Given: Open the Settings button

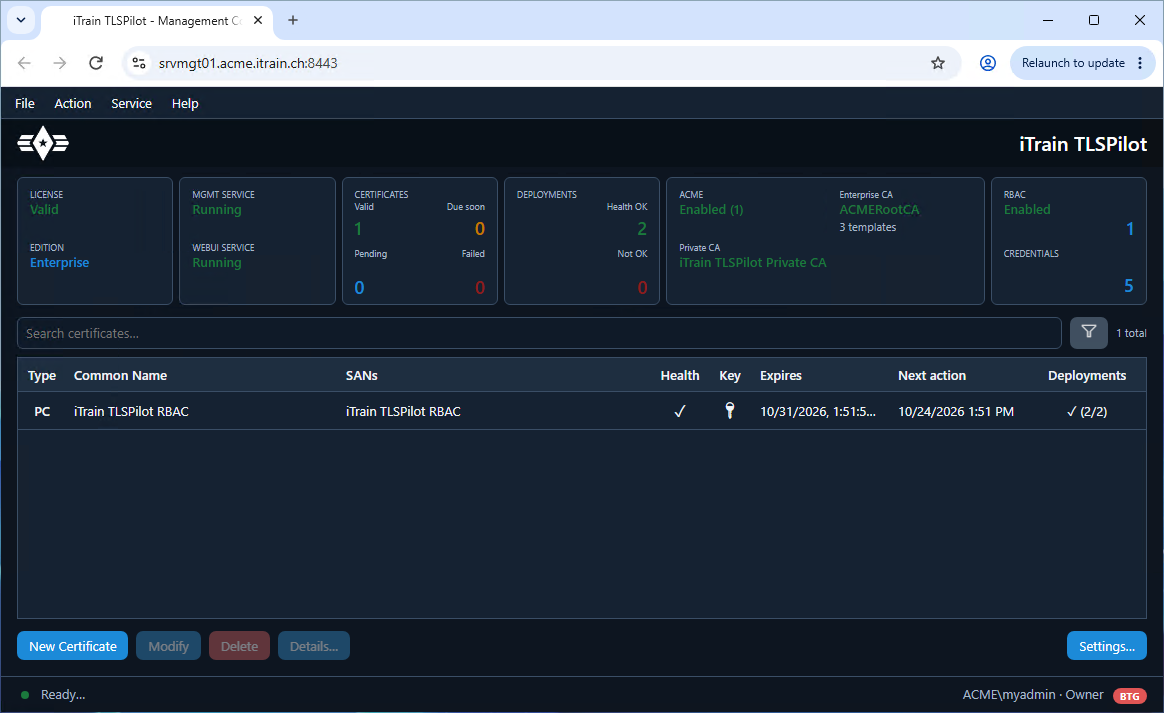Looking at the screenshot, I should tap(1106, 646).
